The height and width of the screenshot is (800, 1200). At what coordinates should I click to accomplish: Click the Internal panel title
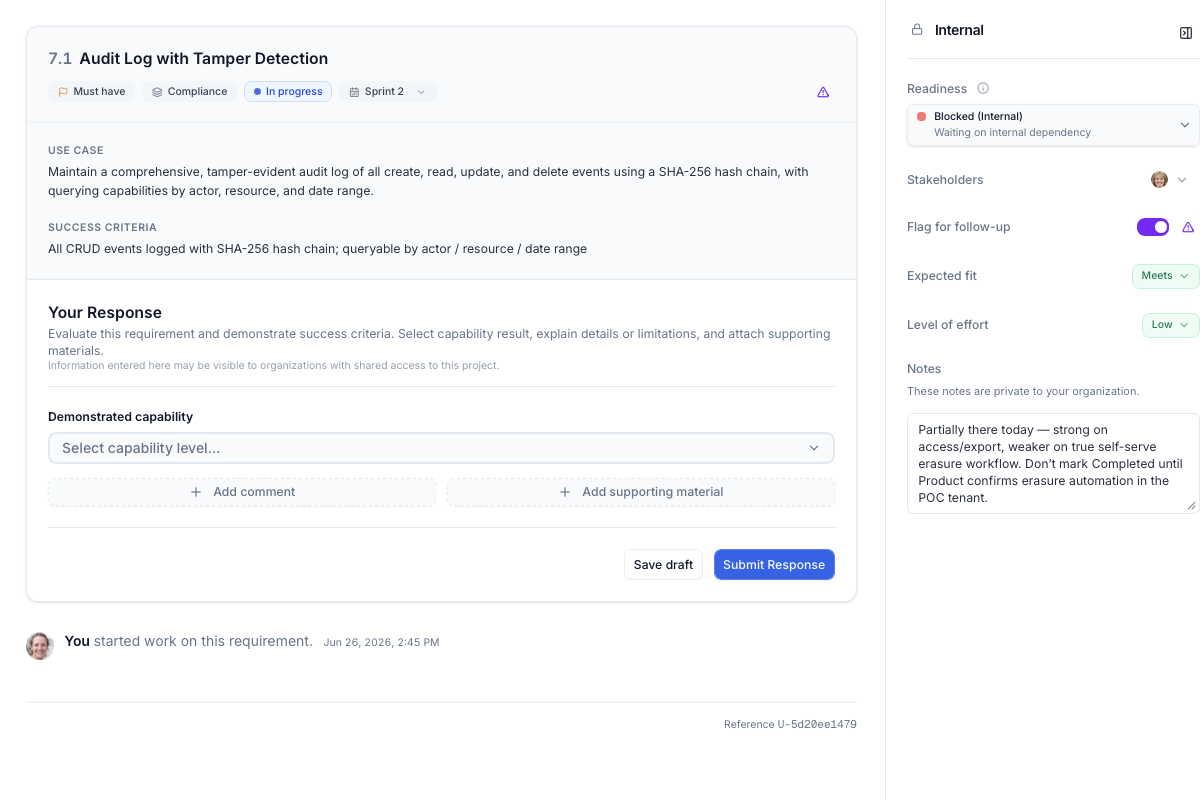pos(959,30)
